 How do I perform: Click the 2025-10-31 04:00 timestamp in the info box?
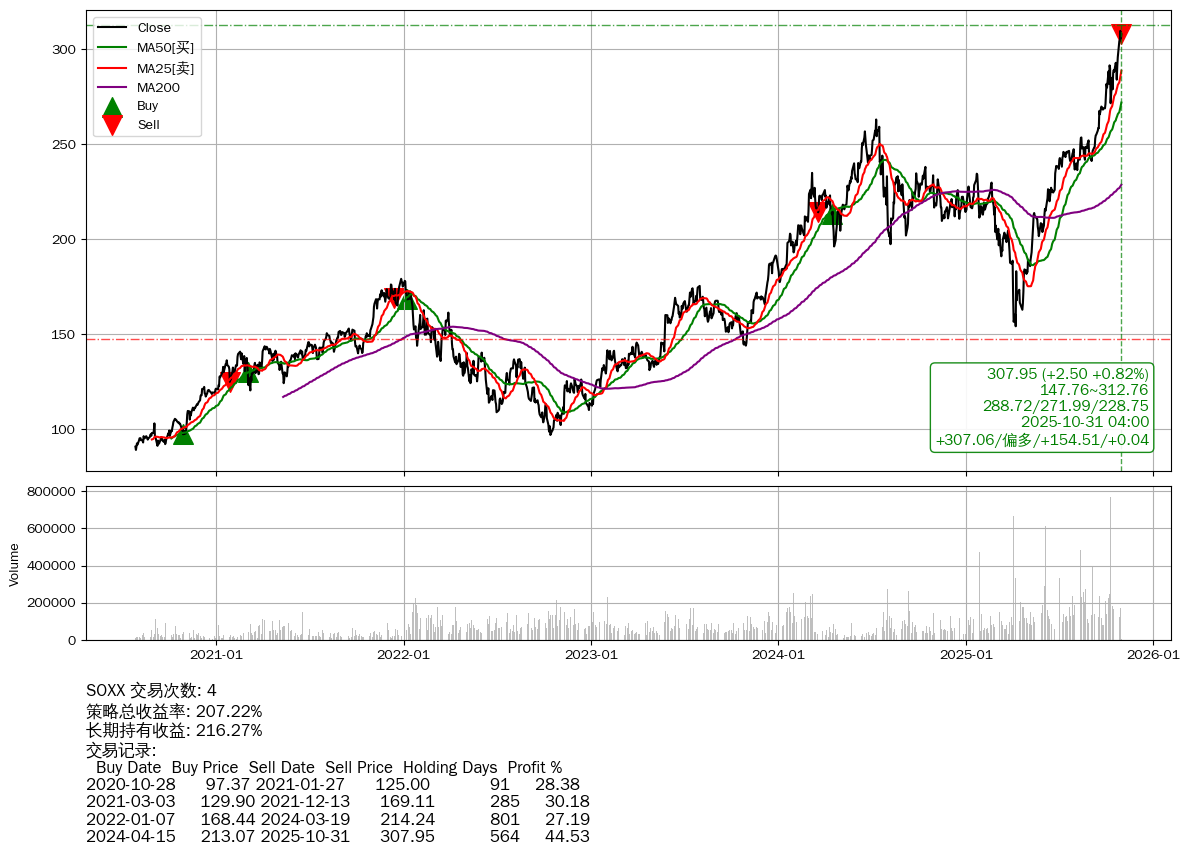tap(1084, 423)
